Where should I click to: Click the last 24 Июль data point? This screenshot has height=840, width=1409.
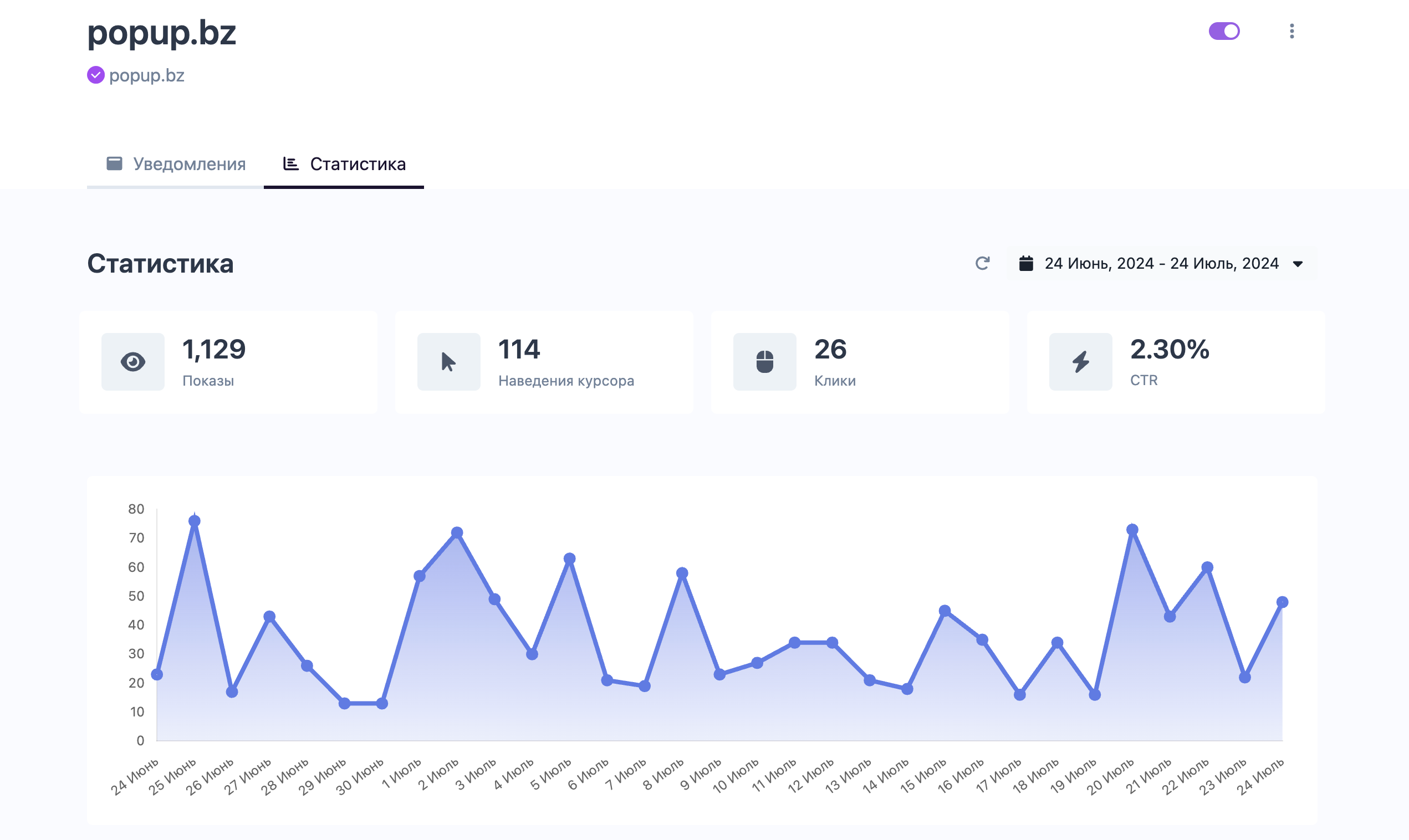click(1282, 602)
